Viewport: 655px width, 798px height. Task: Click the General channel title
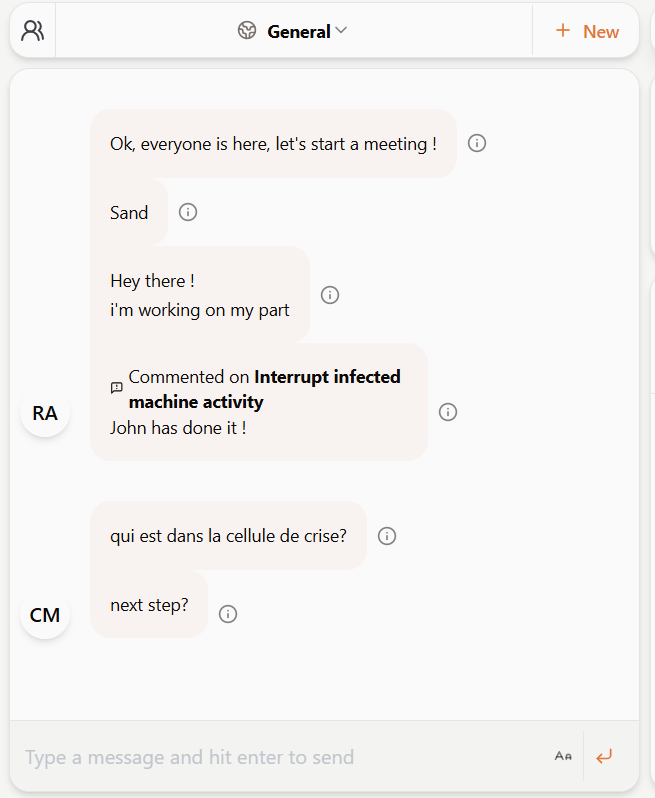pyautogui.click(x=298, y=31)
